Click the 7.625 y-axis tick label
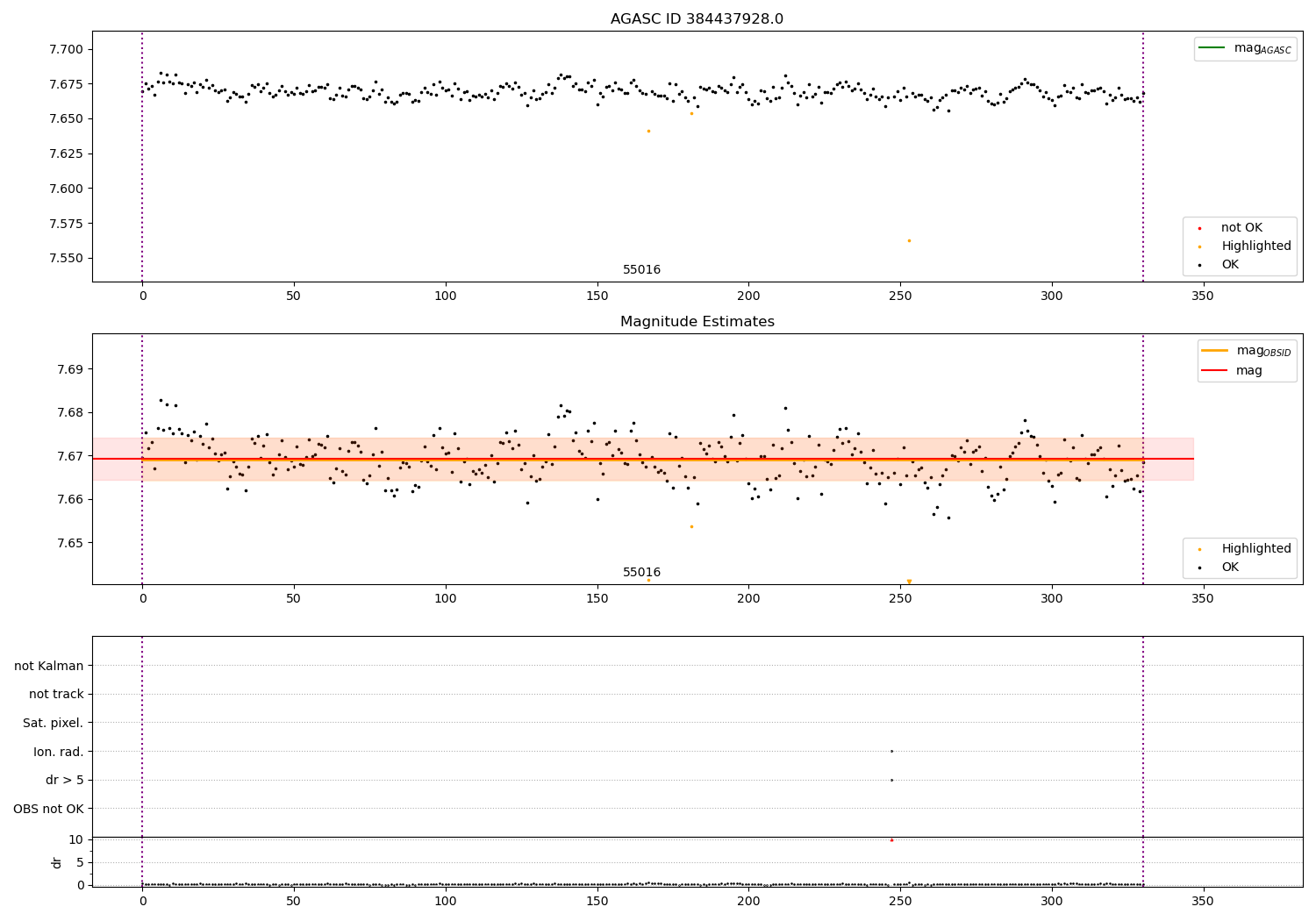 coord(67,153)
